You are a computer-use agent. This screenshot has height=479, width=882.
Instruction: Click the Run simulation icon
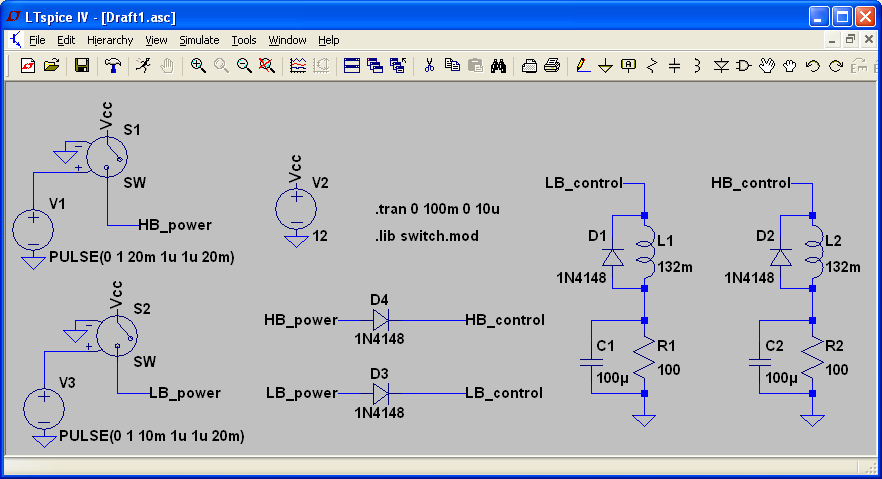tap(143, 66)
